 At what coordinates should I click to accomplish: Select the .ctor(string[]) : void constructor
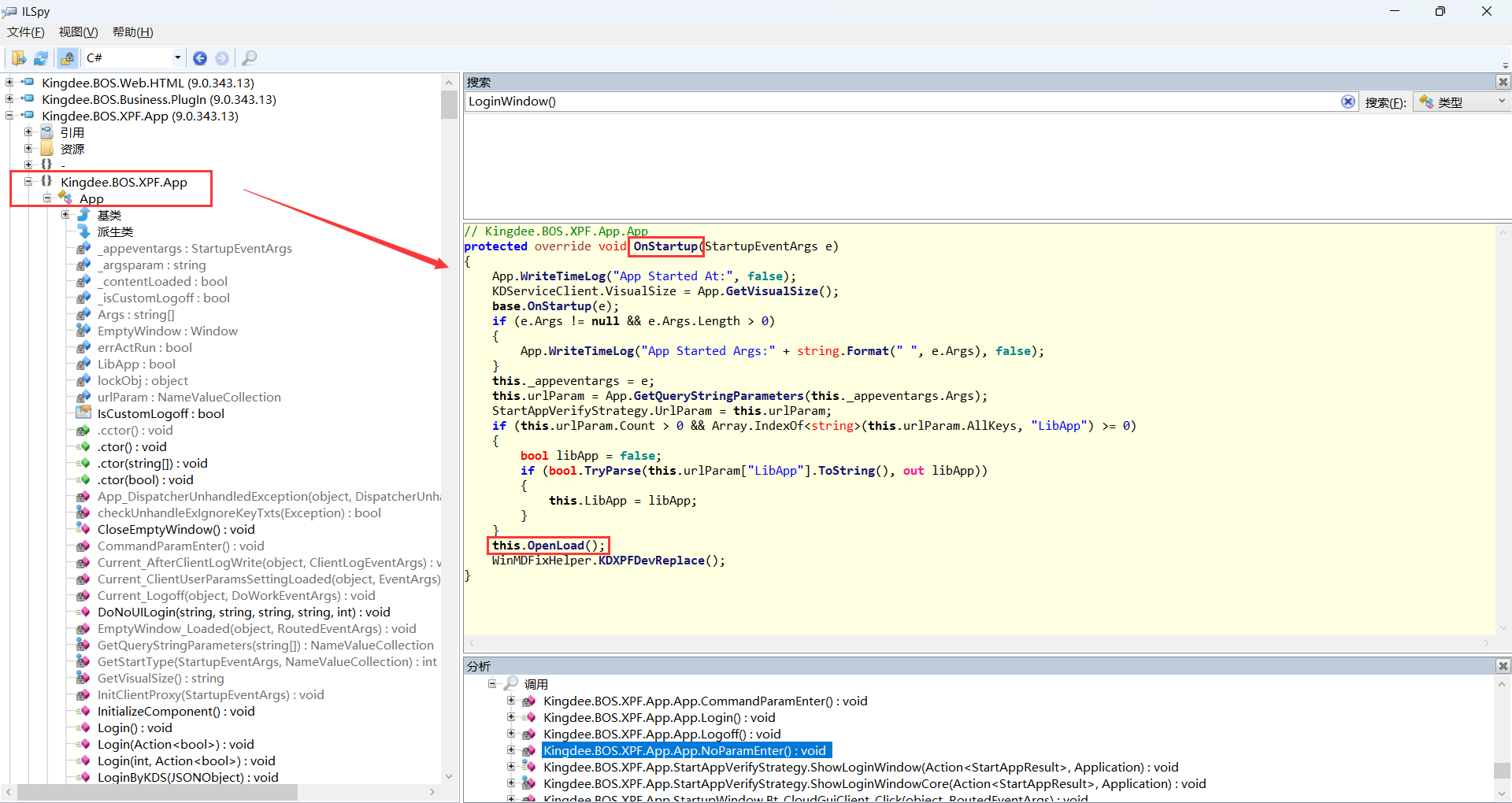click(x=153, y=463)
